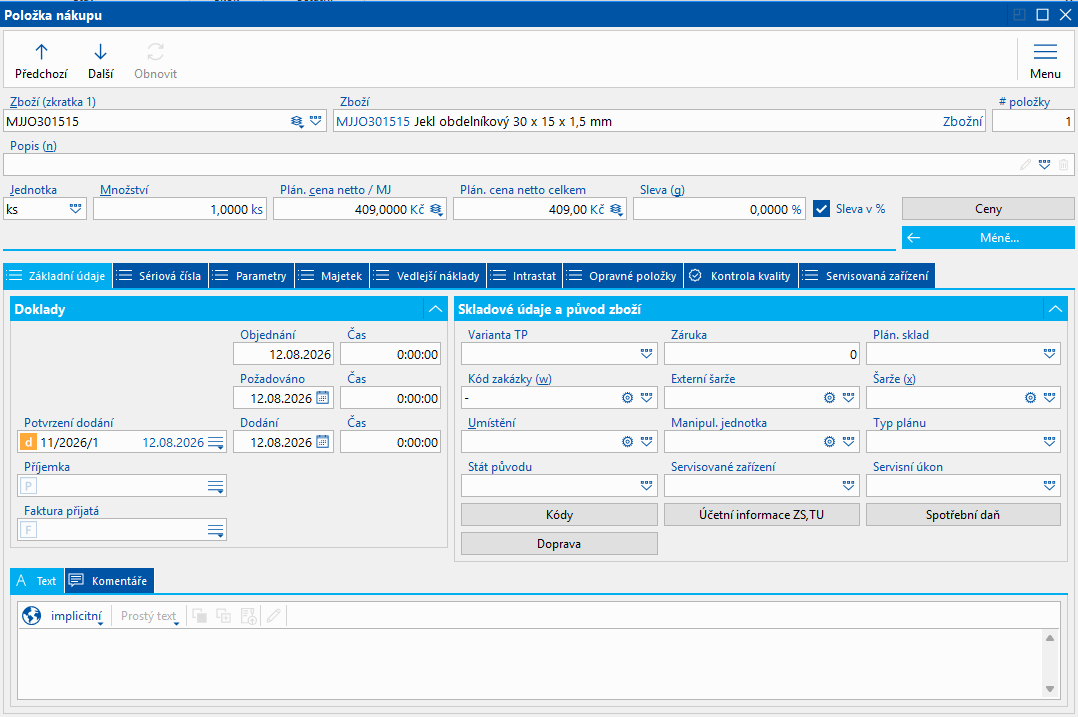Click text area scrollbar down arrow
The height and width of the screenshot is (717, 1078).
[x=1050, y=689]
